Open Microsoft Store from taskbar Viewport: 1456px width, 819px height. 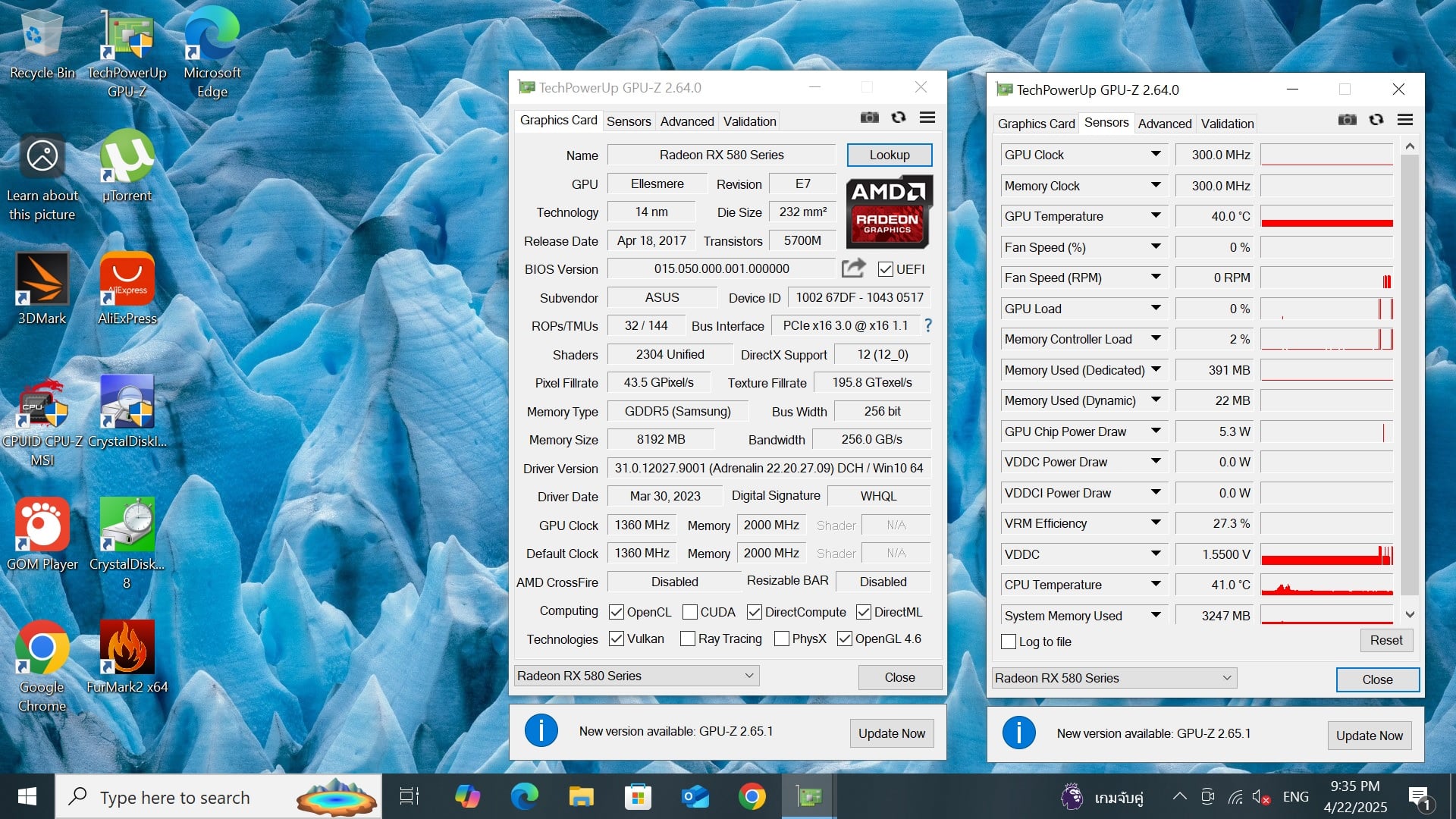[638, 796]
